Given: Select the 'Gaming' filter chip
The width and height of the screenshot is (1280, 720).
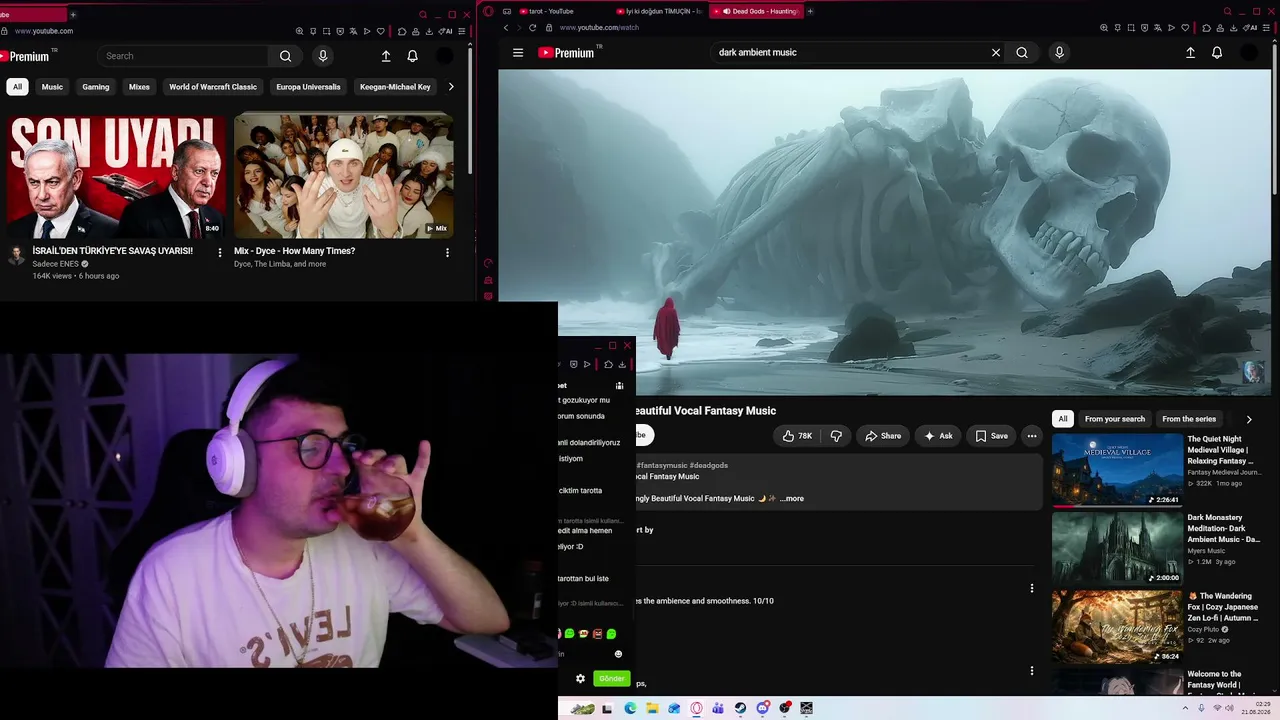Looking at the screenshot, I should pyautogui.click(x=96, y=87).
